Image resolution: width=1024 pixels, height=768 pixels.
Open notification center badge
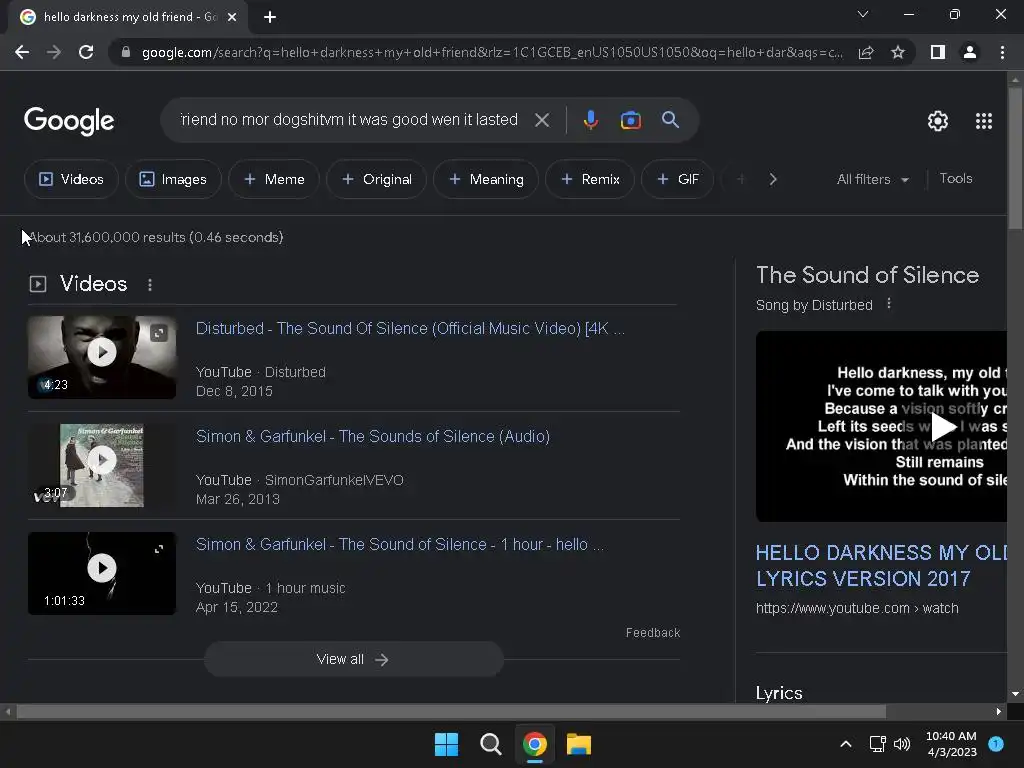996,744
